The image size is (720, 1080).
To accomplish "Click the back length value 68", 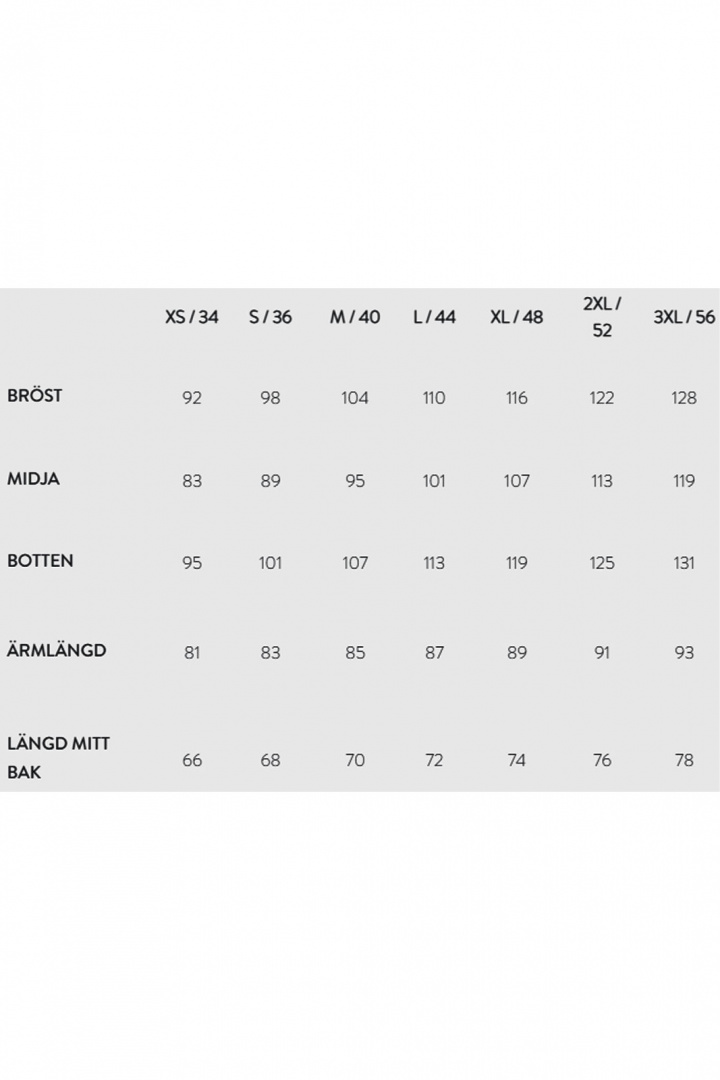I will click(270, 760).
